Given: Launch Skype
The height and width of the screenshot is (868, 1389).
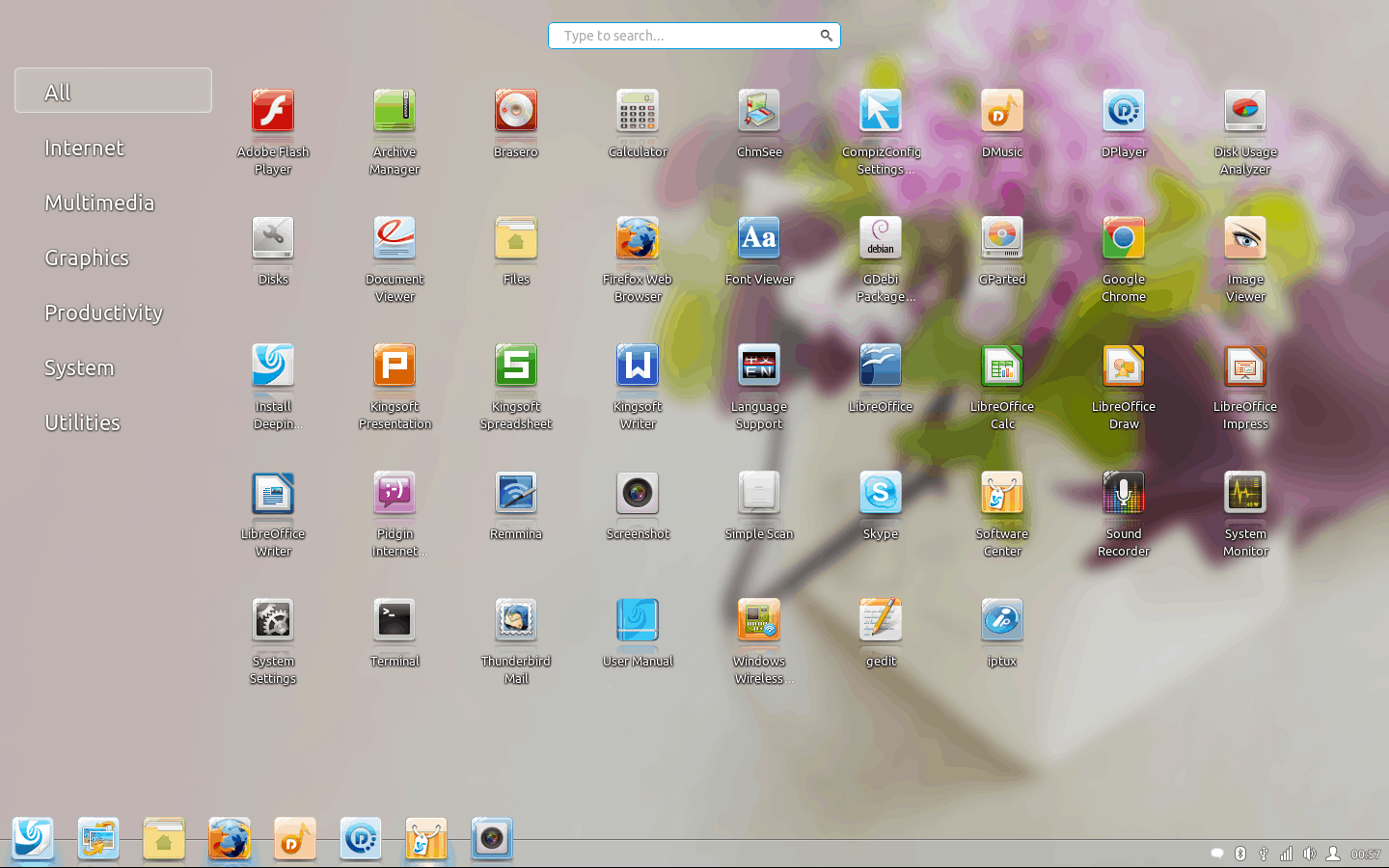Looking at the screenshot, I should (881, 493).
